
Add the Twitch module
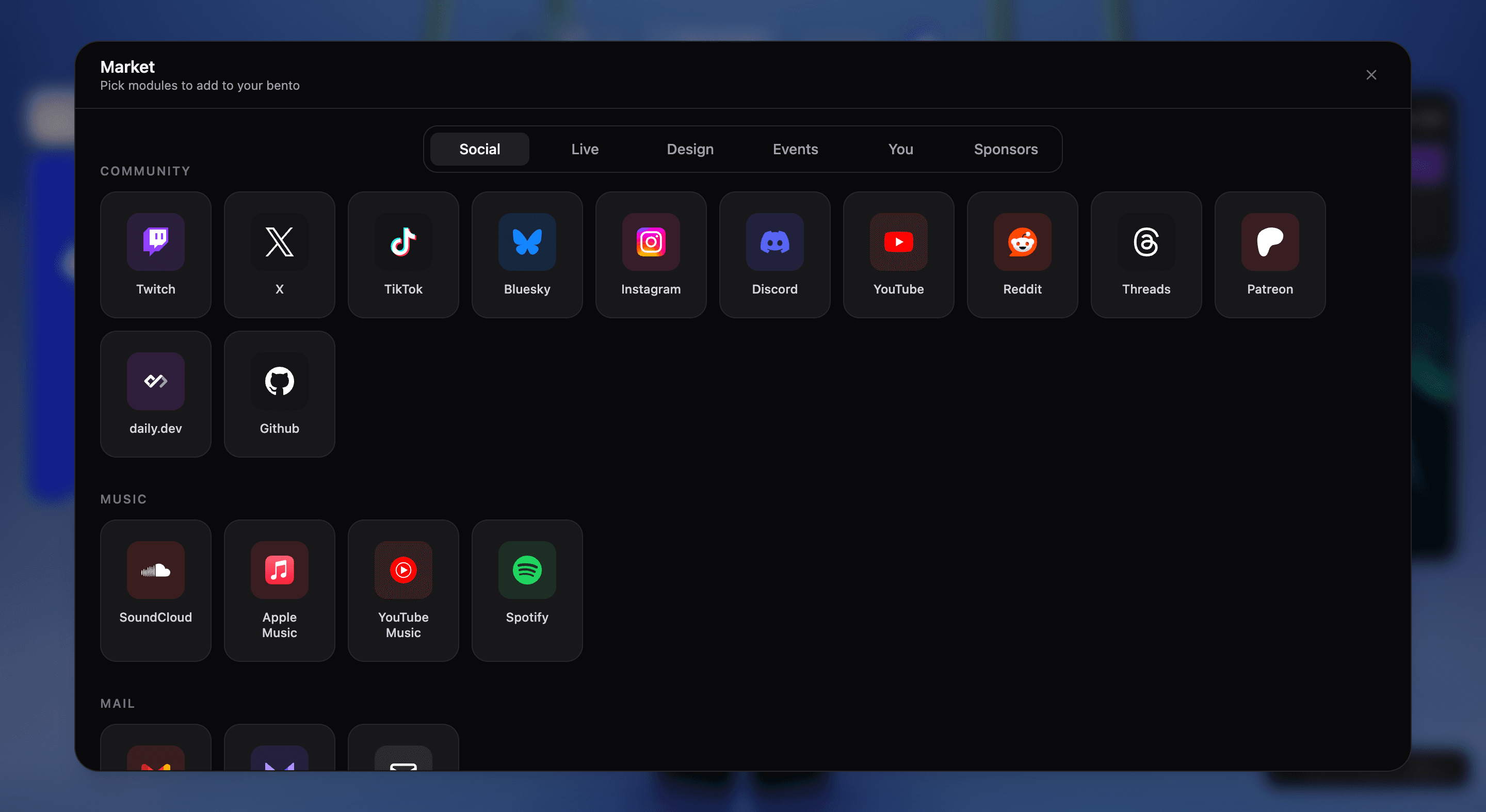[156, 254]
